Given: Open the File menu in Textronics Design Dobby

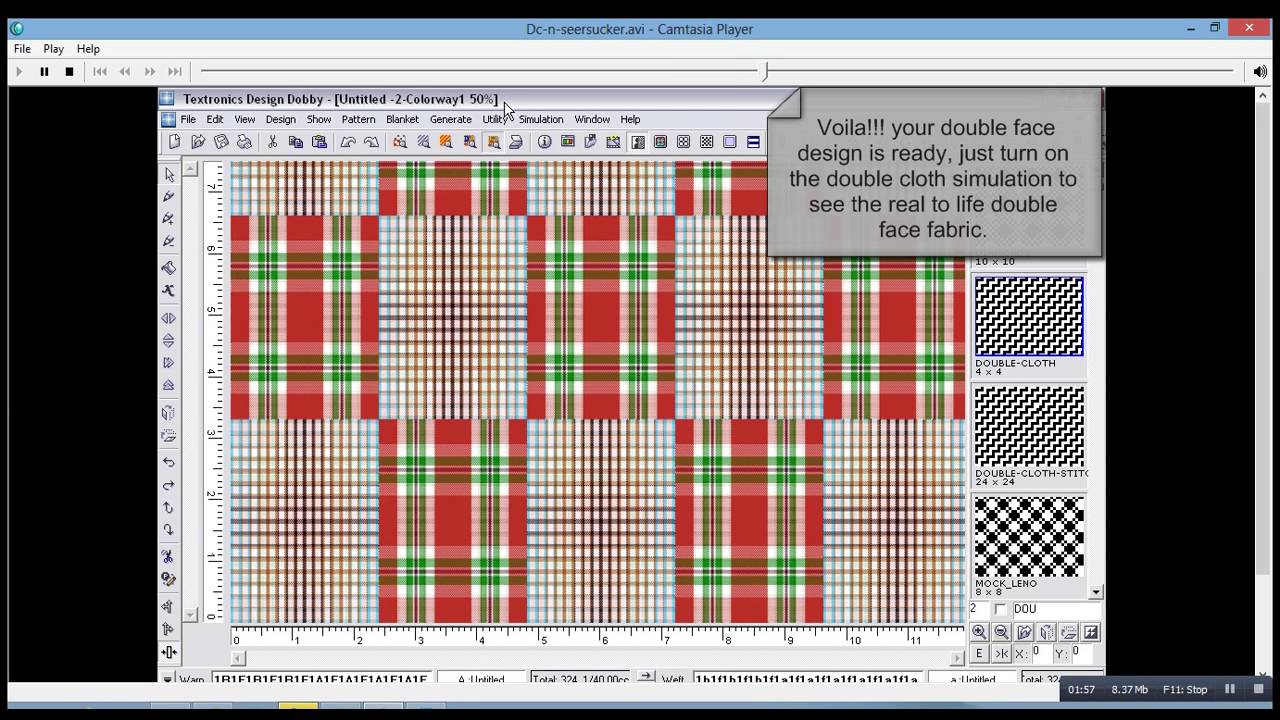Looking at the screenshot, I should click(188, 119).
